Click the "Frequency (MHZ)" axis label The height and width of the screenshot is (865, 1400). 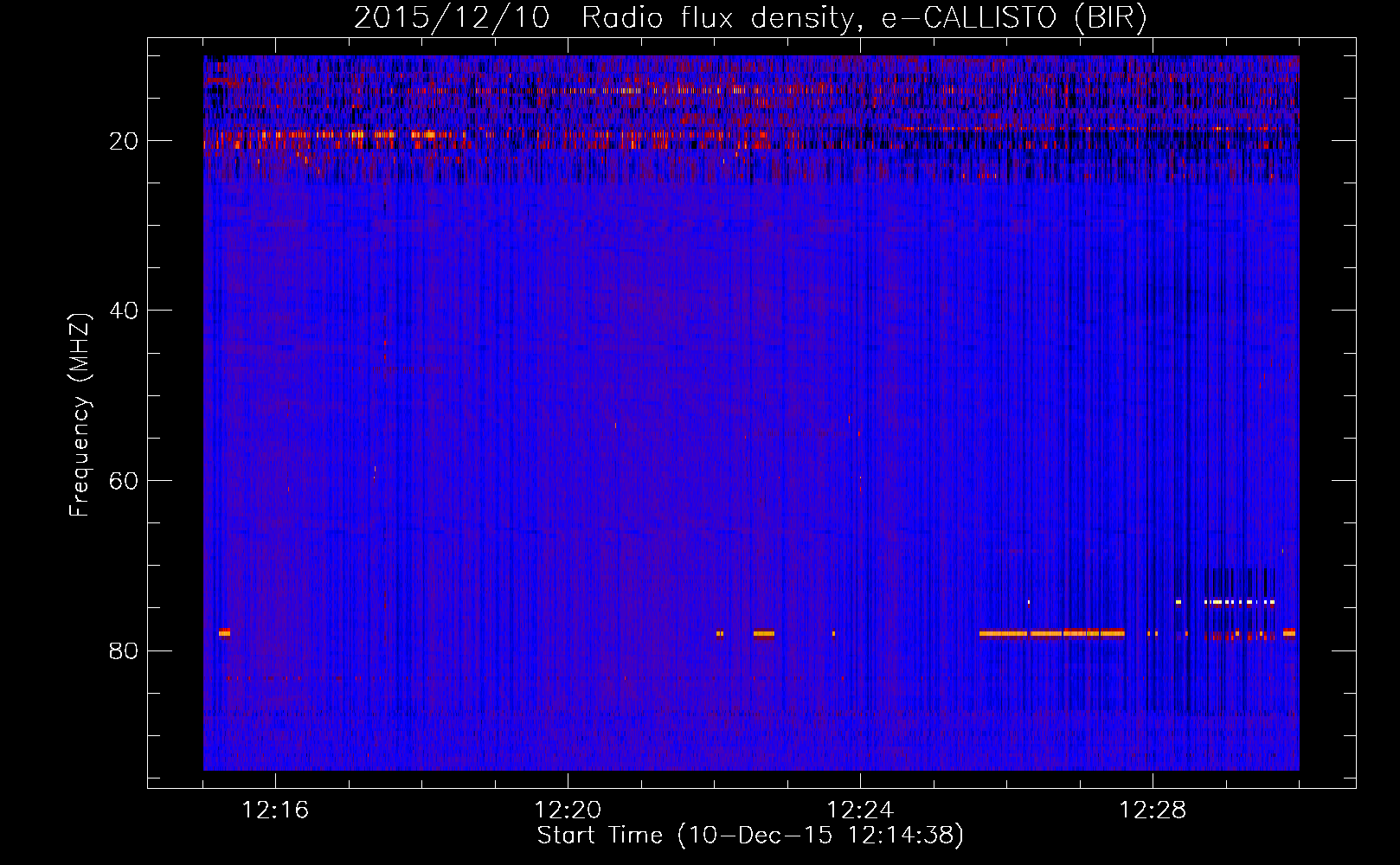coord(80,415)
